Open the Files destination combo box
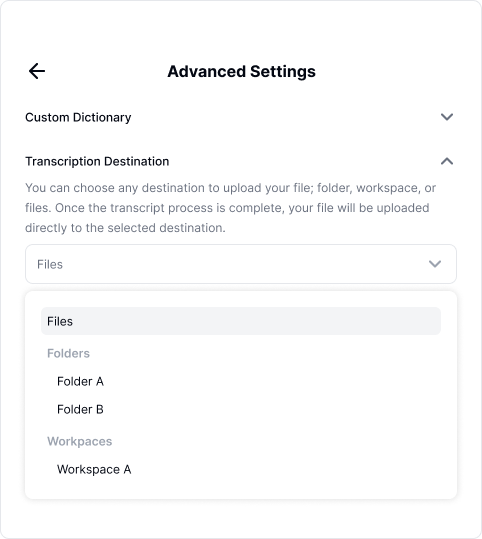This screenshot has width=482, height=539. pos(241,264)
